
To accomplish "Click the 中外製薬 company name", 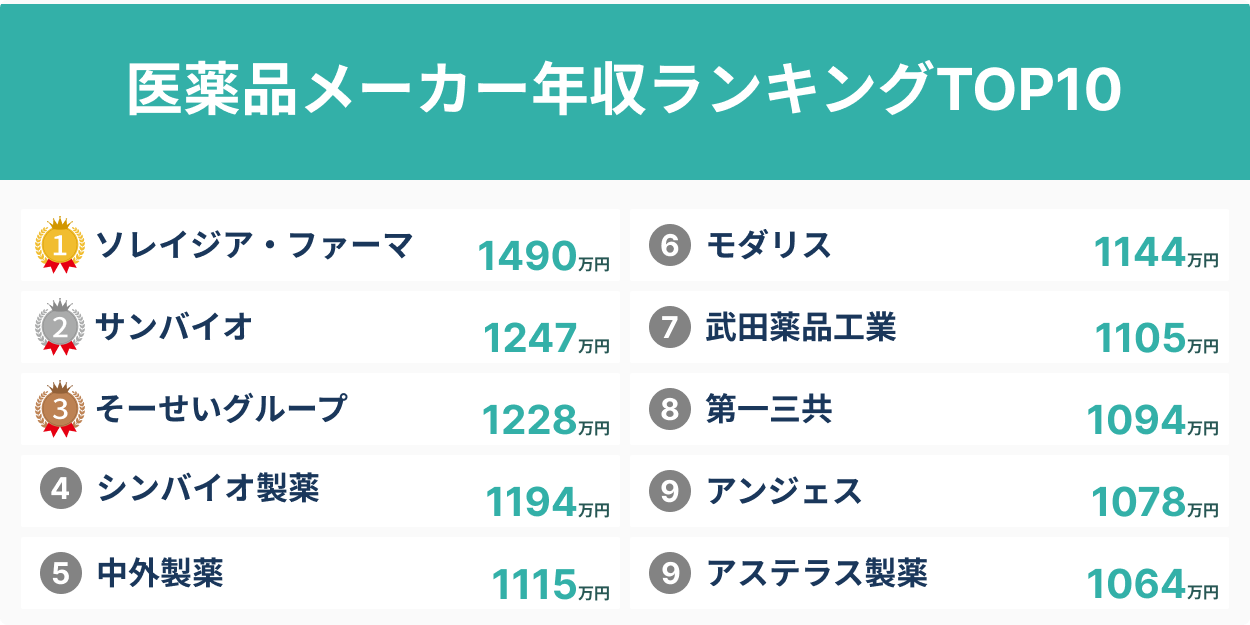I will pos(160,573).
